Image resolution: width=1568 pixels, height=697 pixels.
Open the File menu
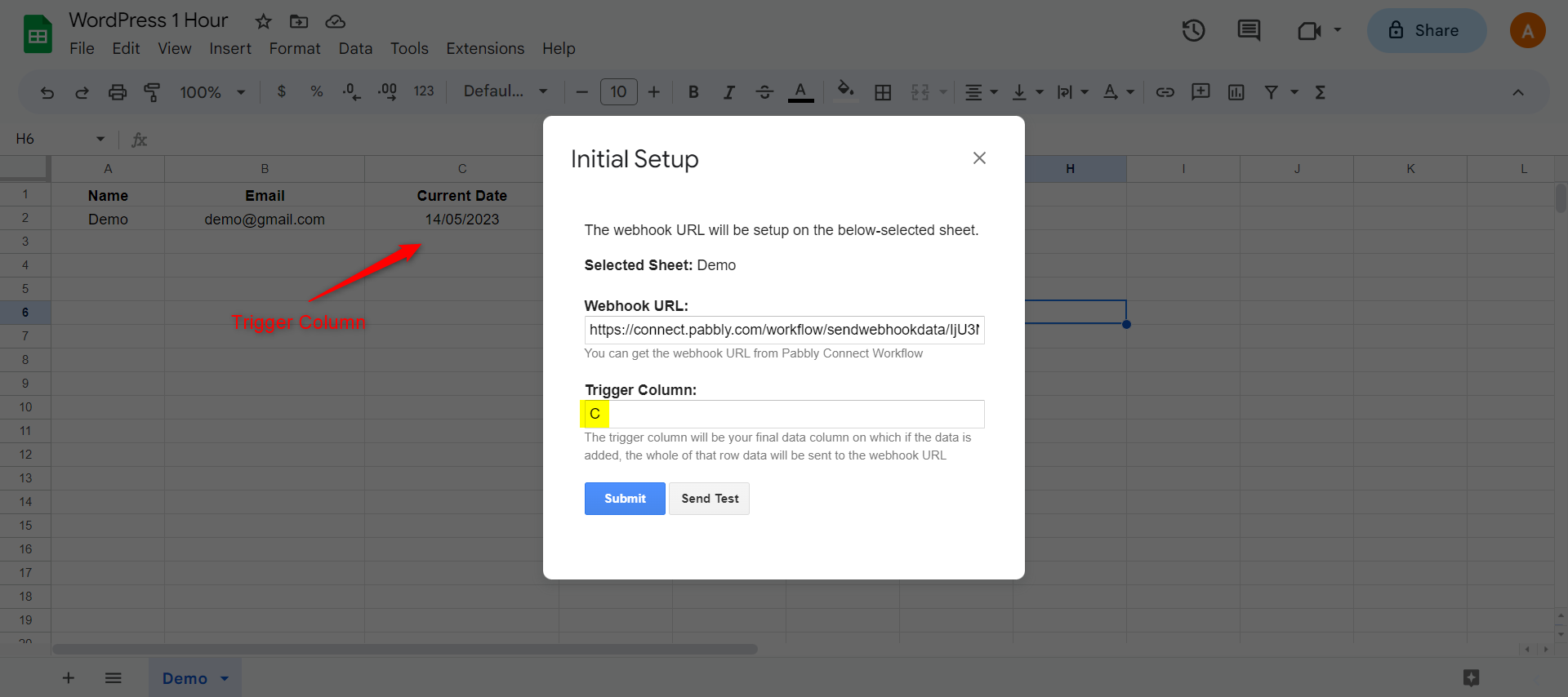point(82,49)
